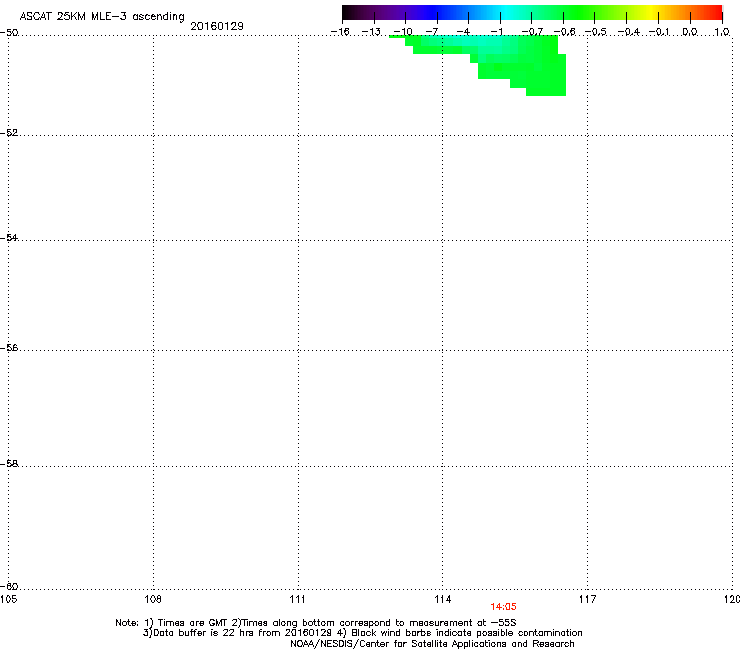This screenshot has width=740, height=650.
Task: Click the color scale bar at the top
Action: (x=532, y=13)
